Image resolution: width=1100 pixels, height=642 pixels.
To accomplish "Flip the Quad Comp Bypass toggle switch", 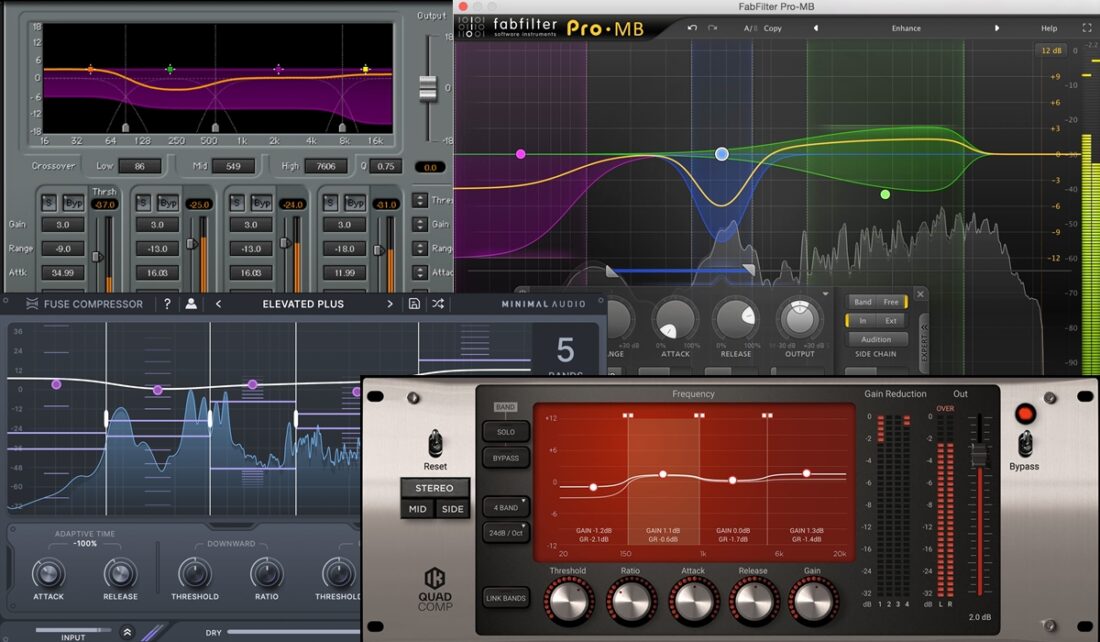I will click(1024, 444).
